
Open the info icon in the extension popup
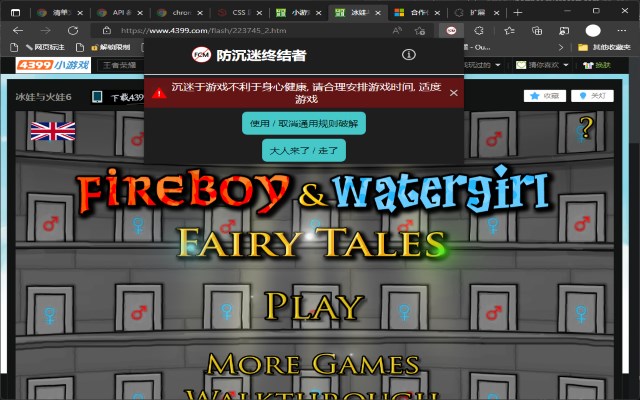[409, 54]
